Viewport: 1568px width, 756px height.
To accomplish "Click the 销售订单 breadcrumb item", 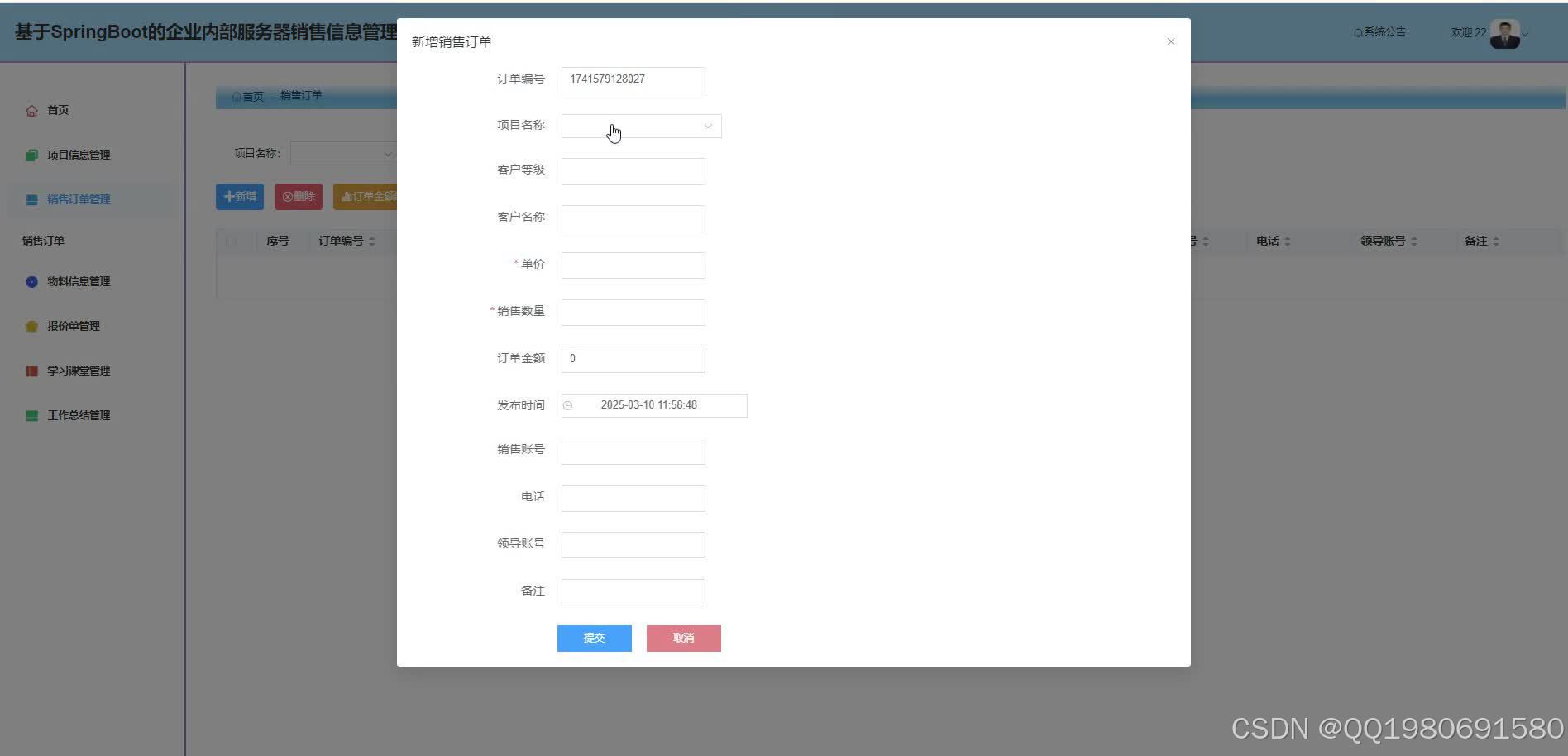I will pos(301,97).
